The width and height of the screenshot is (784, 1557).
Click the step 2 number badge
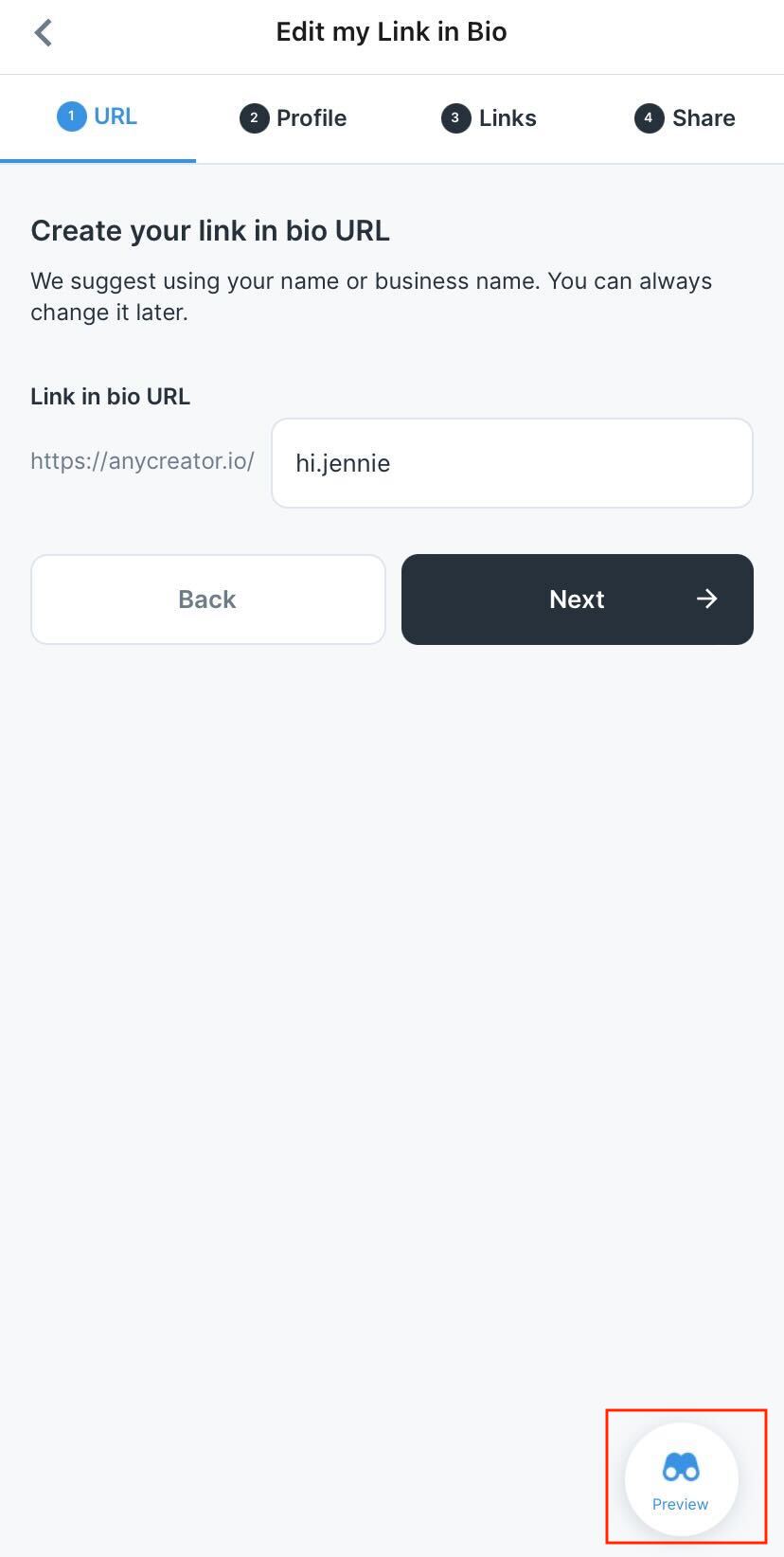(254, 118)
